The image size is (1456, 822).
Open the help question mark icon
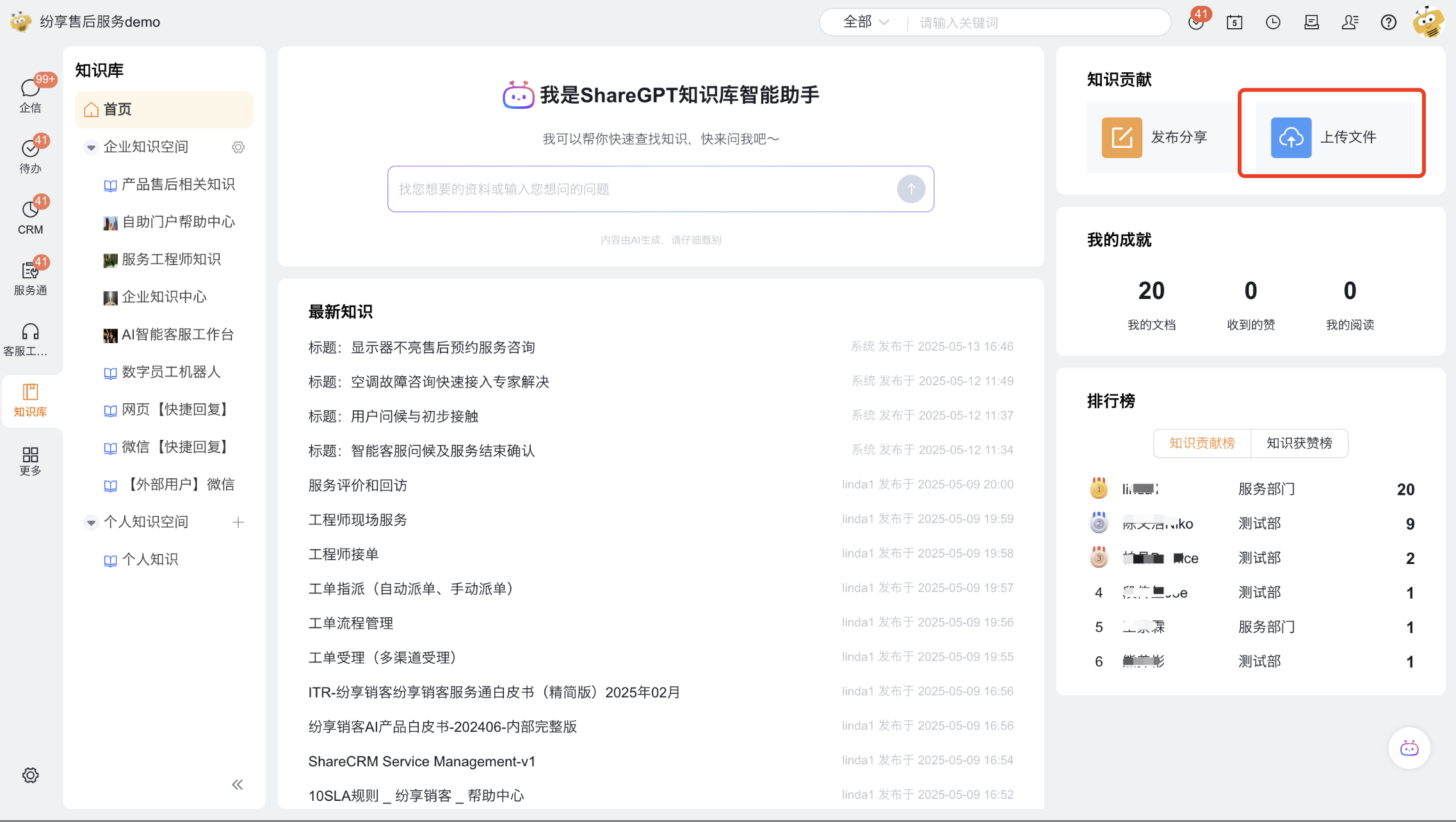(x=1388, y=22)
